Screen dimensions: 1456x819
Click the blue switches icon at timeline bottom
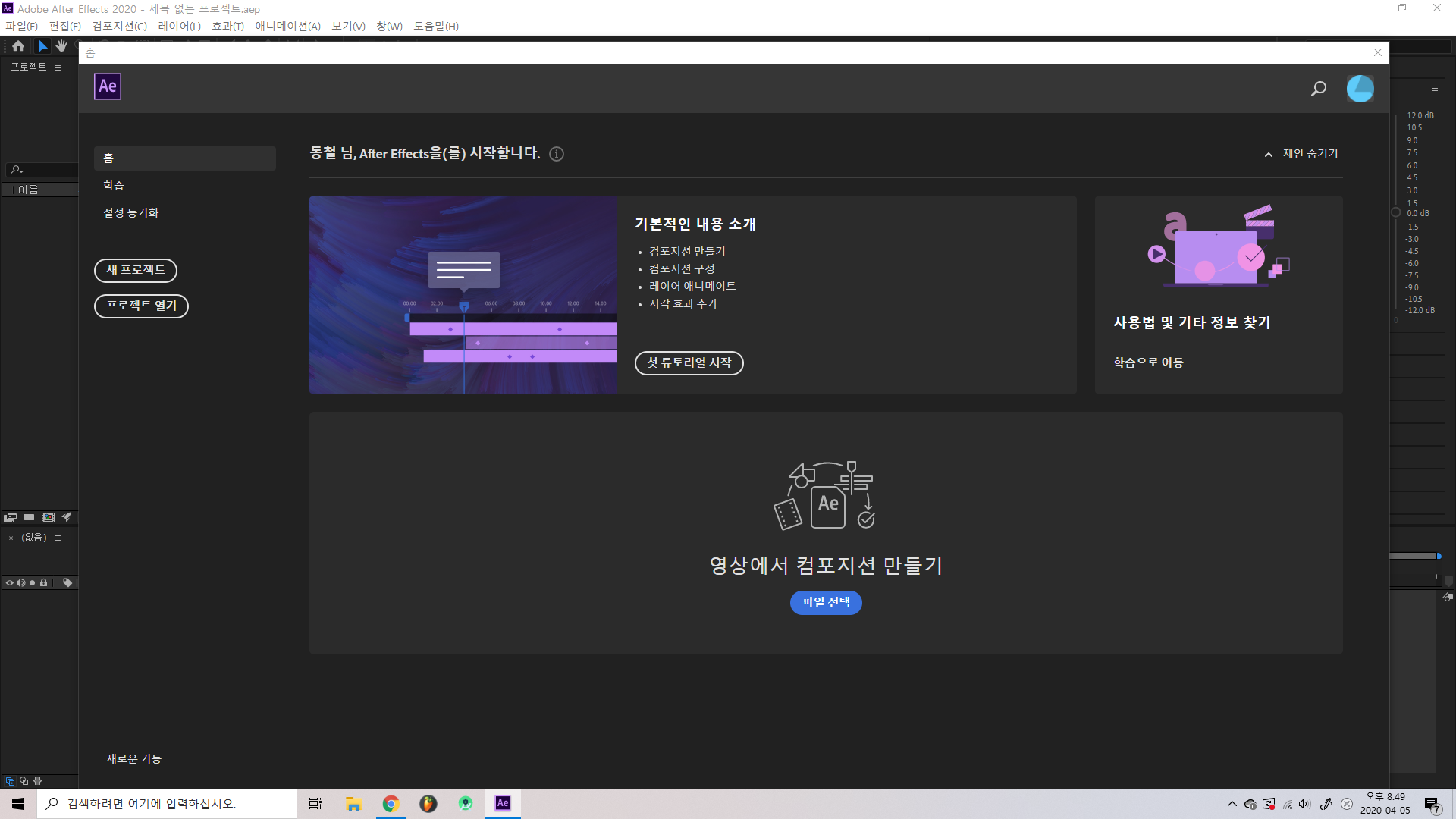click(x=10, y=781)
